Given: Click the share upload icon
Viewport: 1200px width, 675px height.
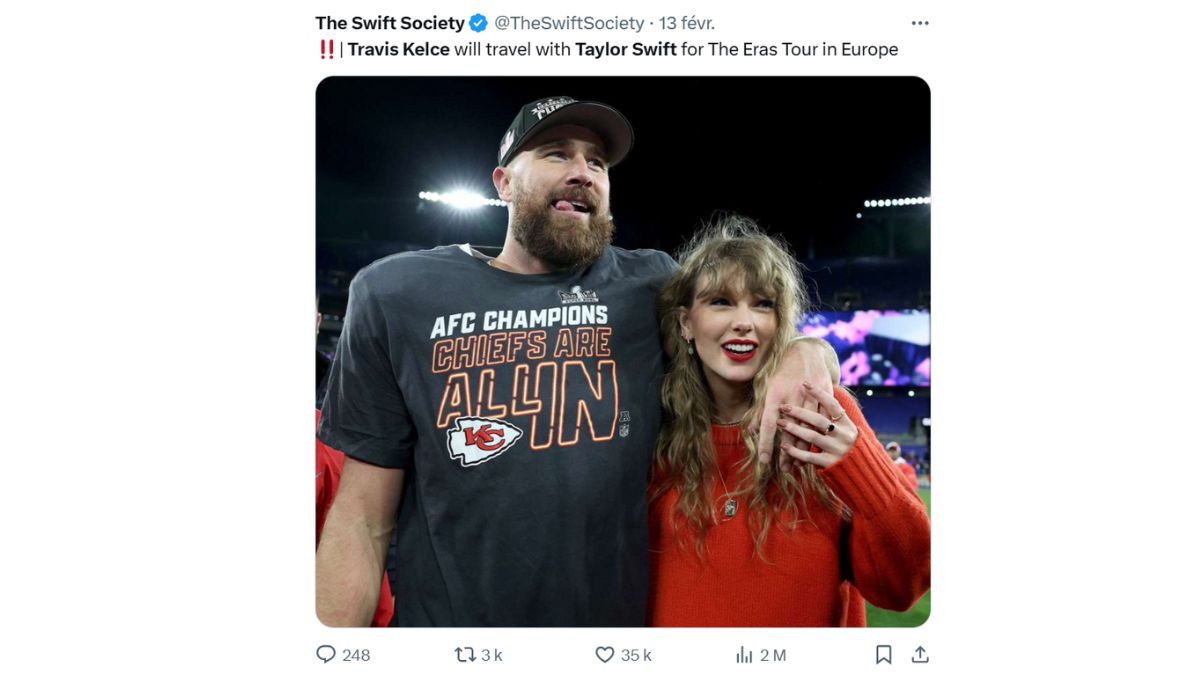Looking at the screenshot, I should point(919,655).
